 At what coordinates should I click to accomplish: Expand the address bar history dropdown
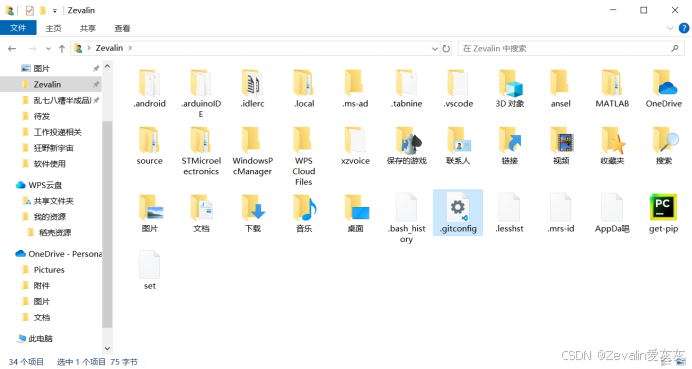tap(435, 49)
